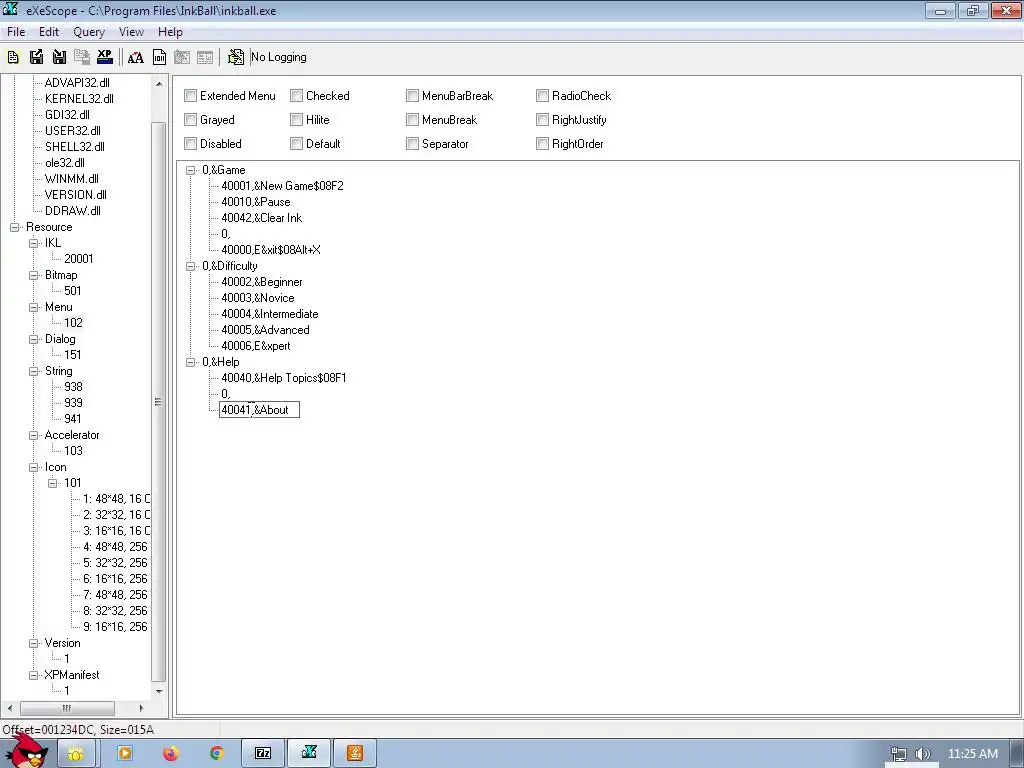Open Windows Explorer from the taskbar
Screen dimensions: 1024x768
(76, 754)
